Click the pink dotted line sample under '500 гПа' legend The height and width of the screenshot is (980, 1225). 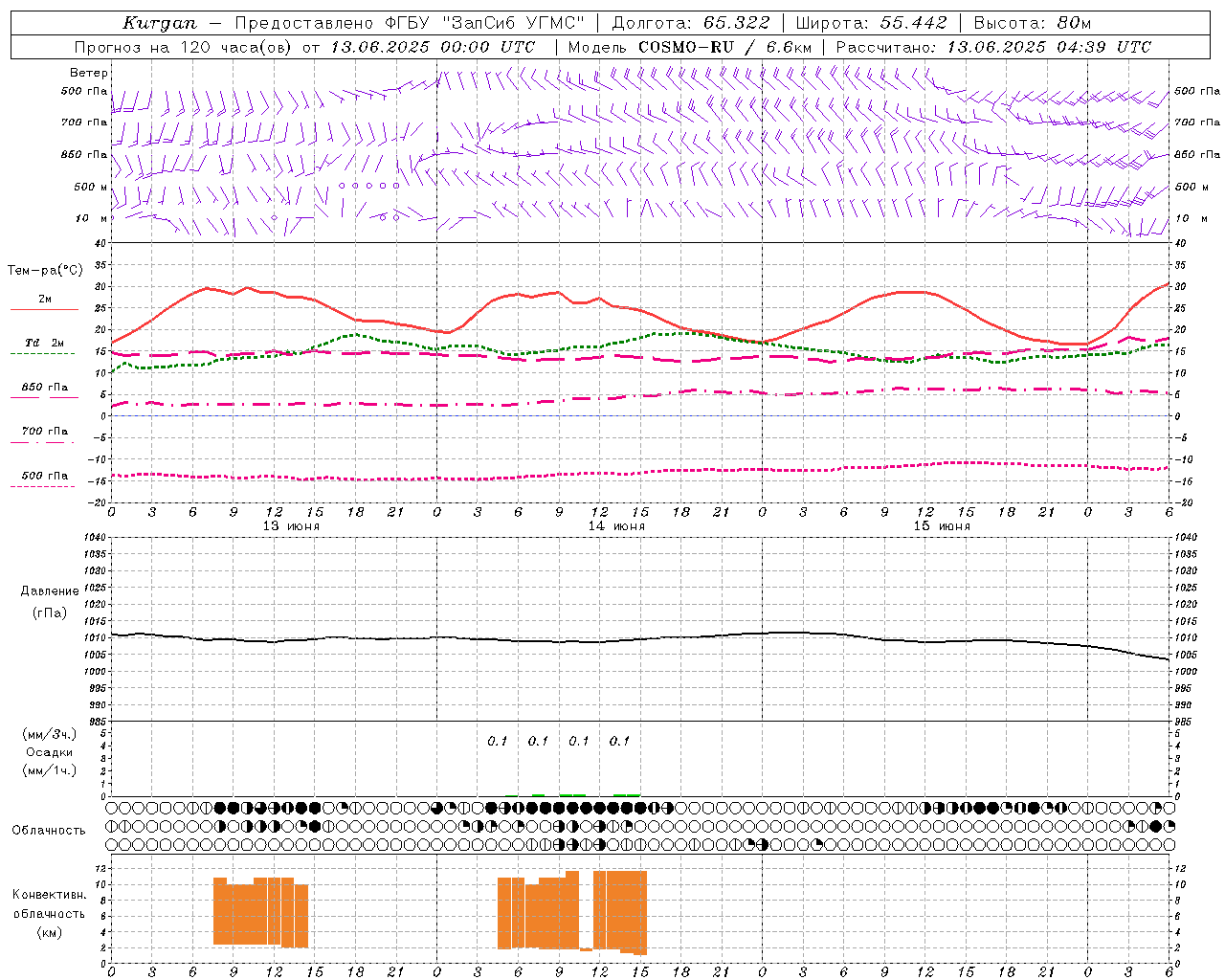pos(42,486)
